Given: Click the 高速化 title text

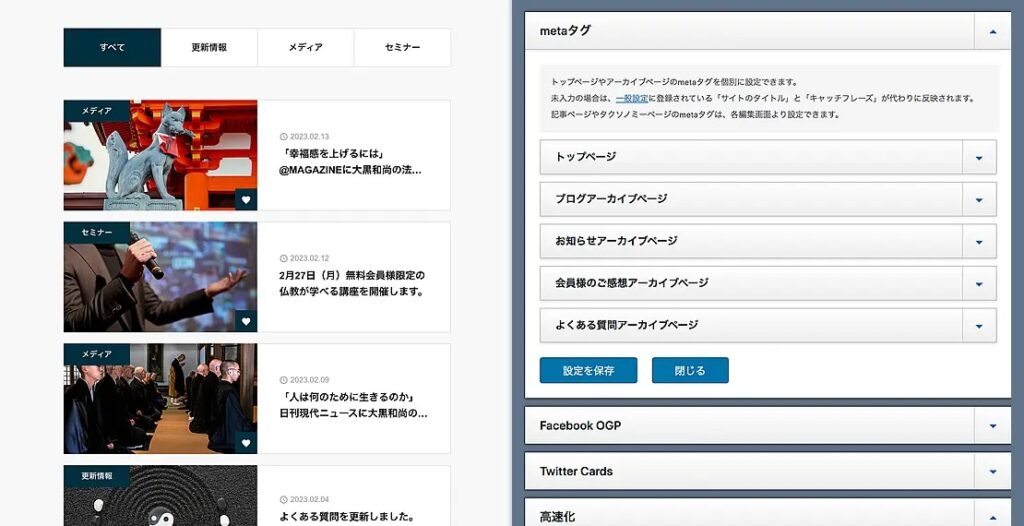Looking at the screenshot, I should tap(557, 517).
